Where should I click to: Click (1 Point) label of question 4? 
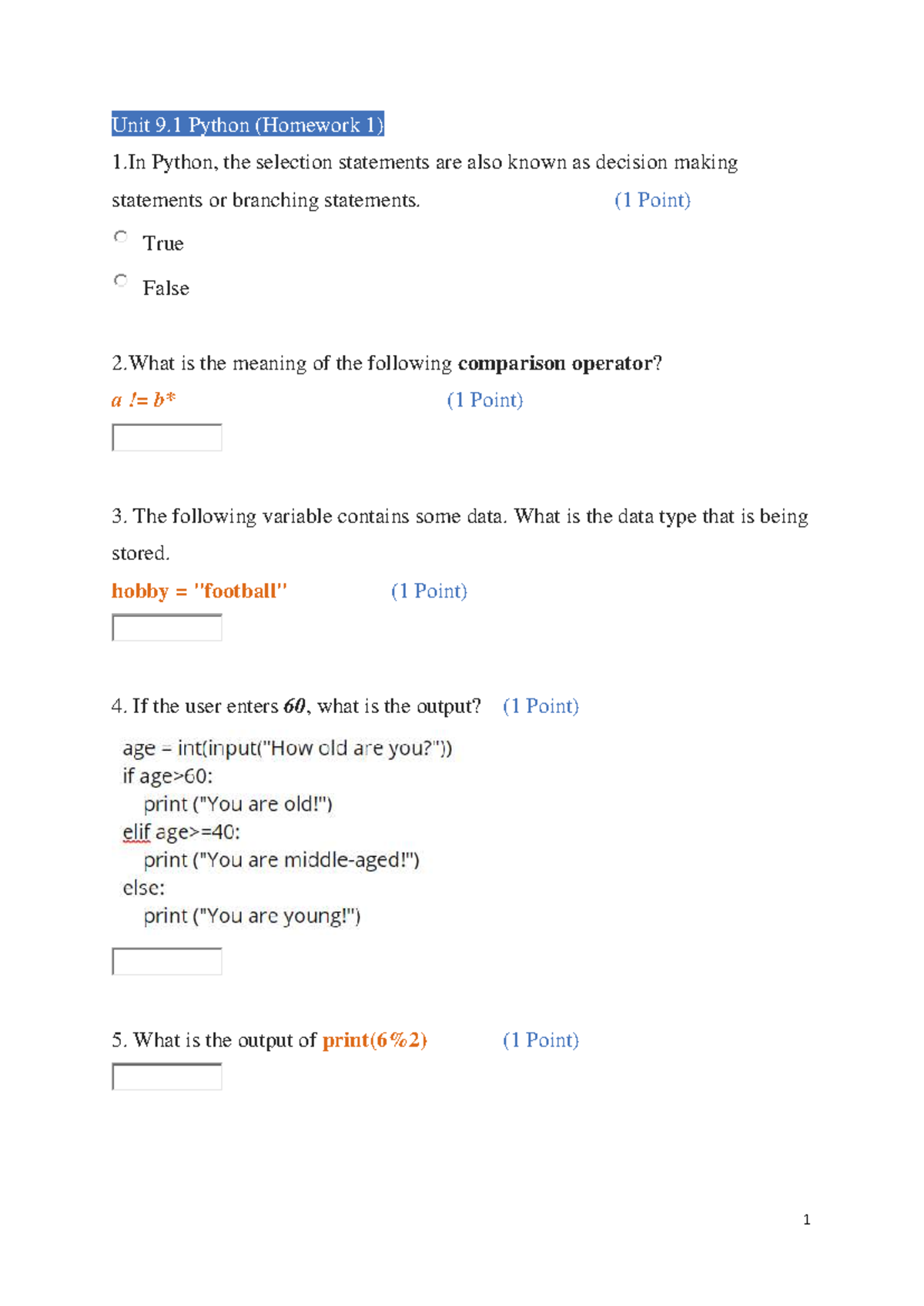coord(541,706)
